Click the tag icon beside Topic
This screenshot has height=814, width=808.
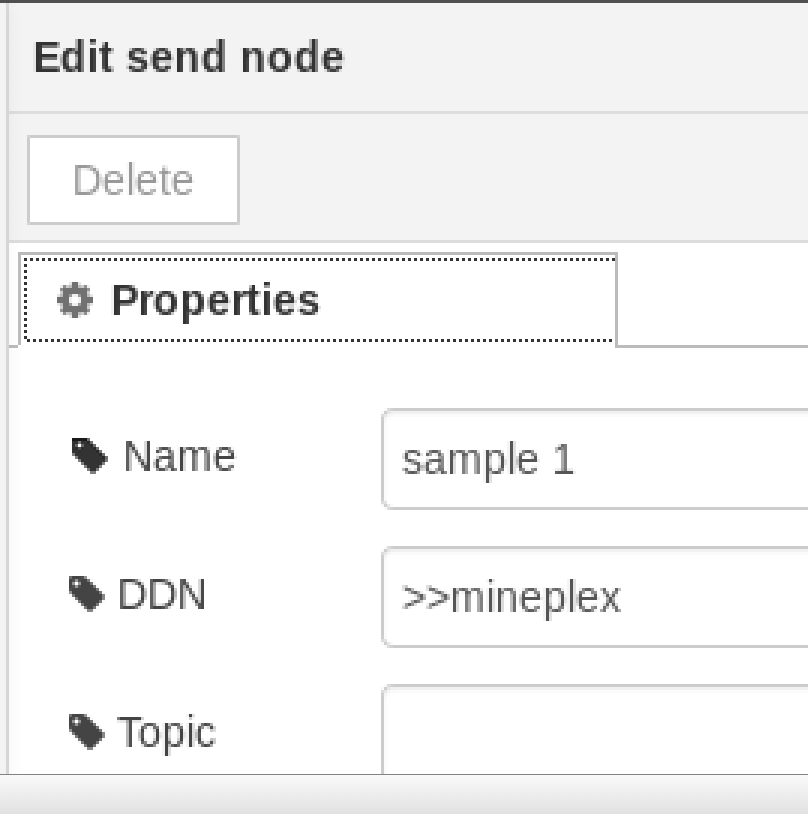coord(87,732)
